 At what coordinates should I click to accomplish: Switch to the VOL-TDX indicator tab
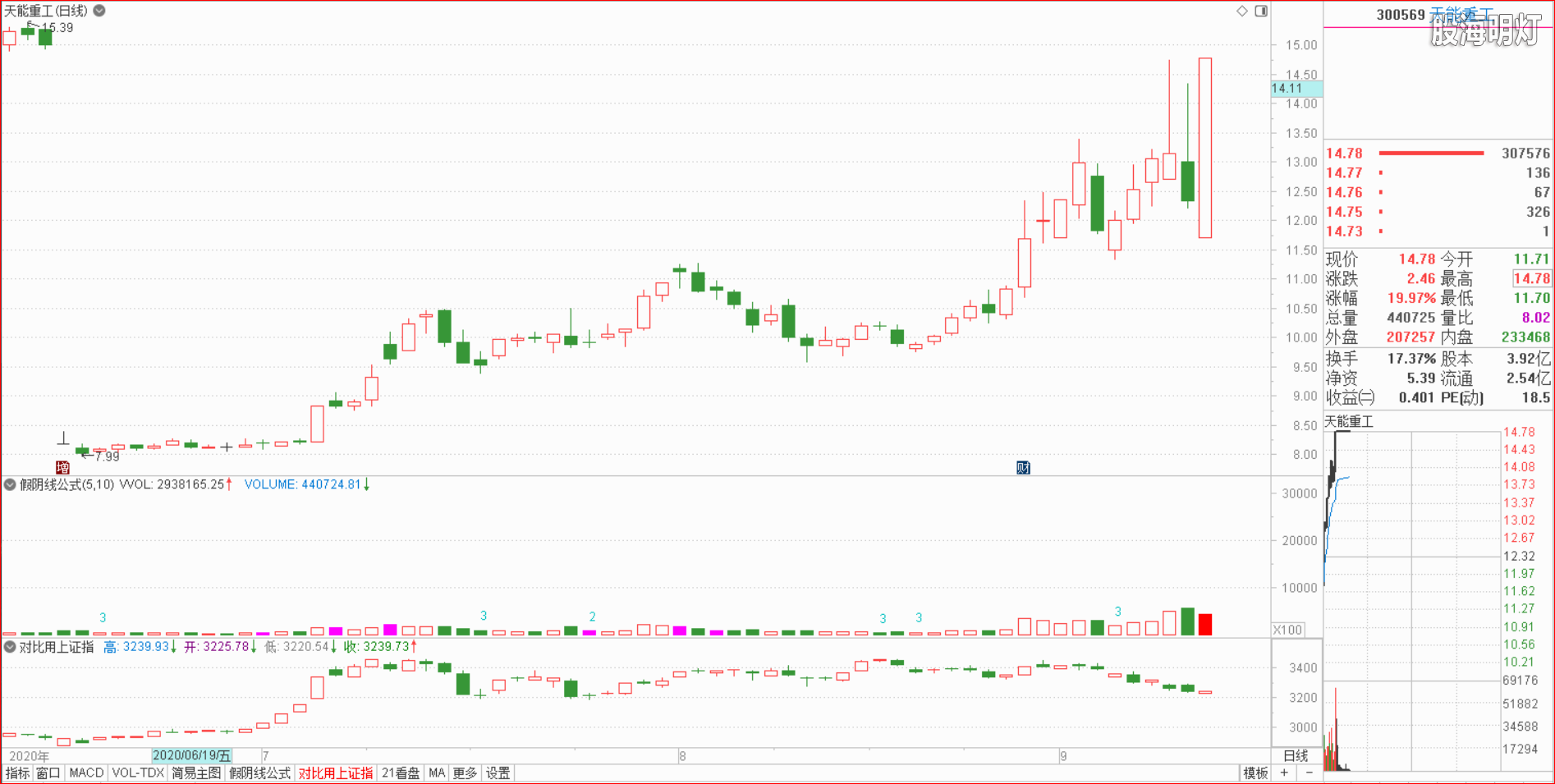pos(138,773)
